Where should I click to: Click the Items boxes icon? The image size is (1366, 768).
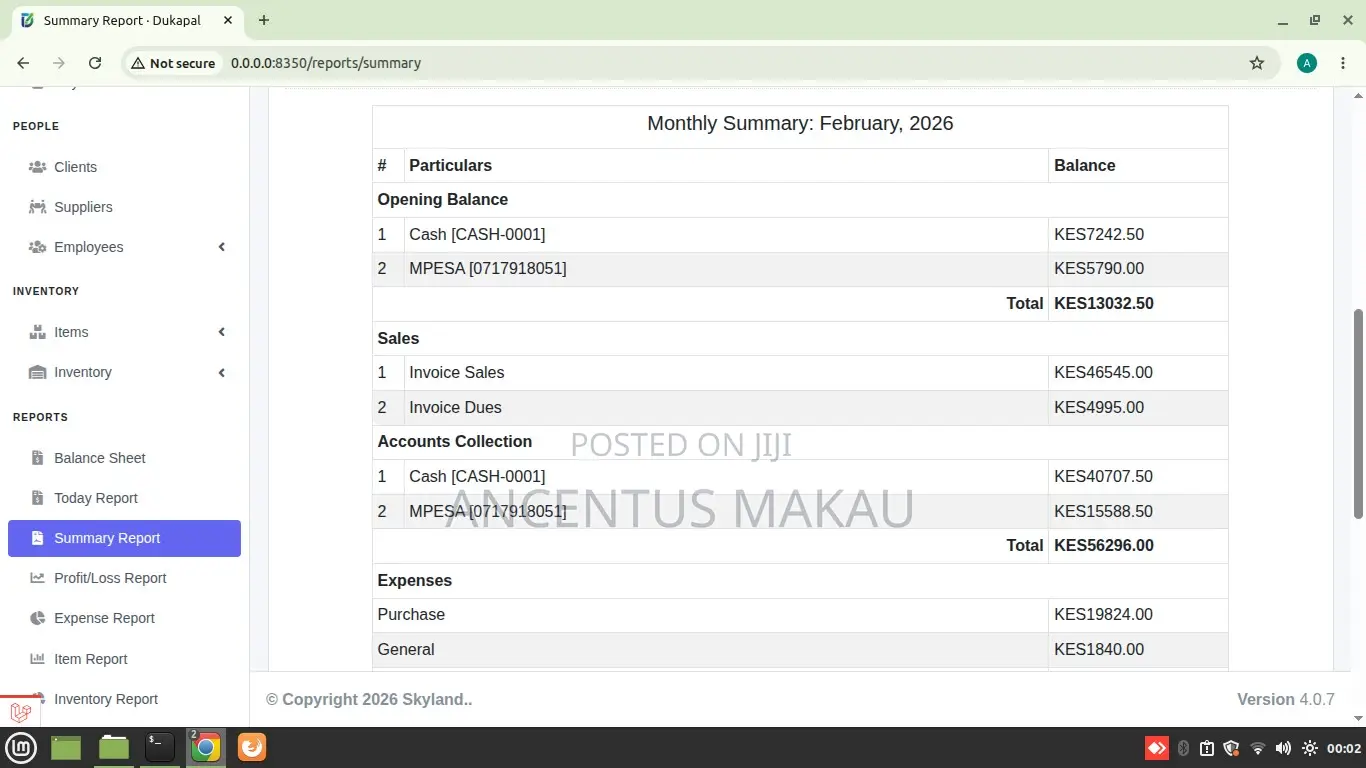[x=37, y=332]
